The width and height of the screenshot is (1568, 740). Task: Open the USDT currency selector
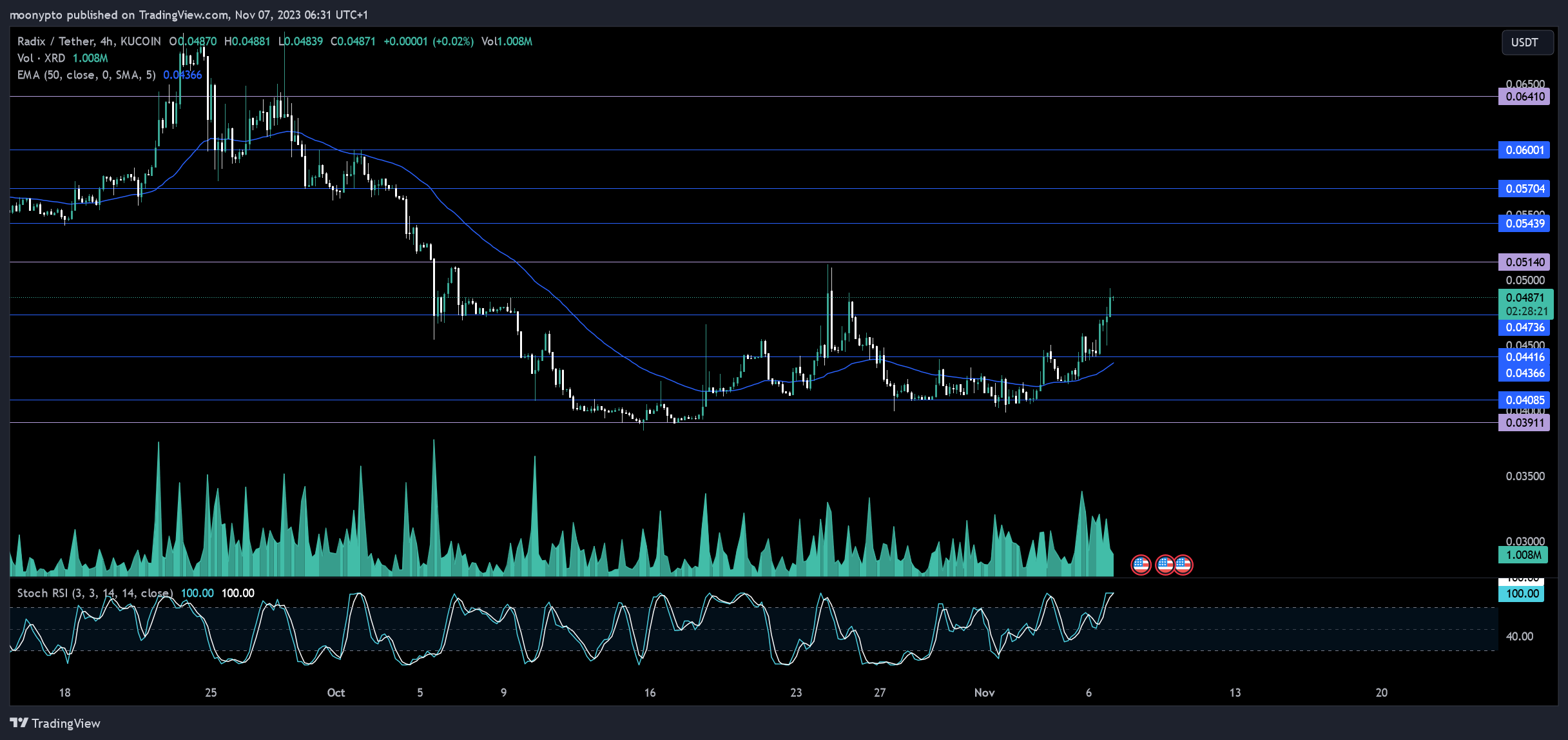coord(1527,43)
